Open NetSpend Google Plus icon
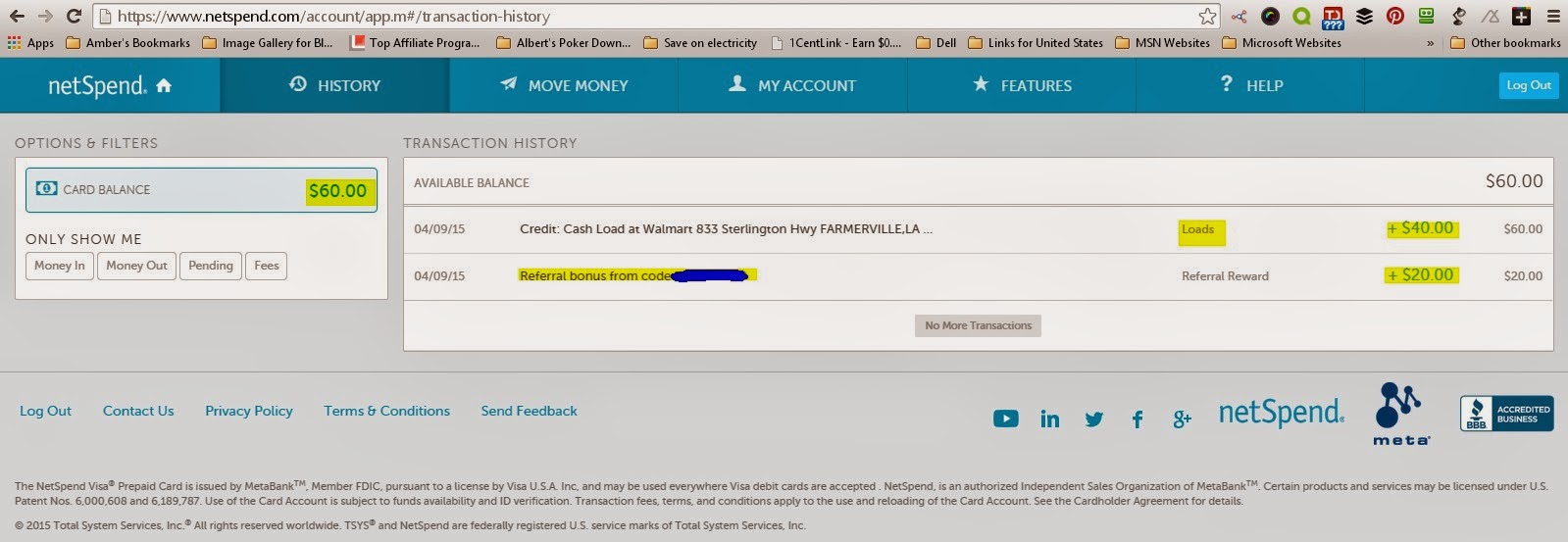 pyautogui.click(x=1182, y=419)
